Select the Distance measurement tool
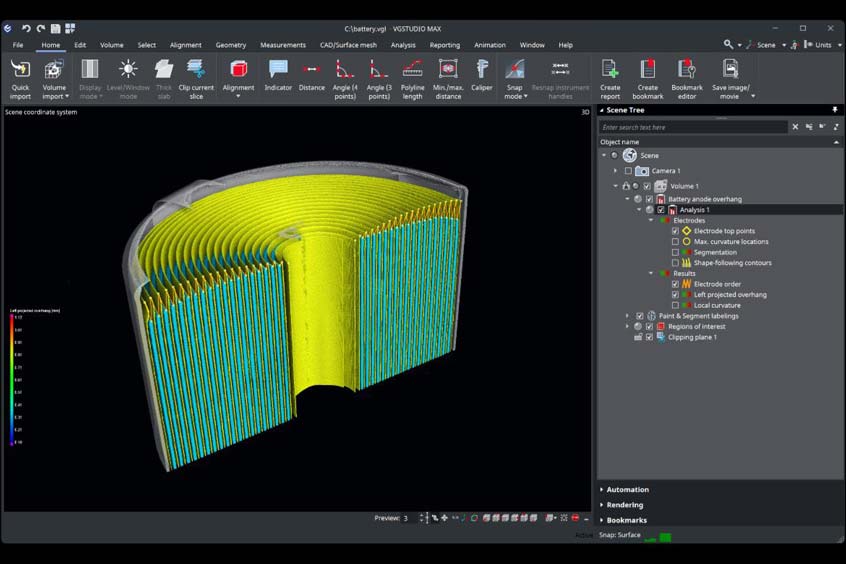This screenshot has height=564, width=846. pyautogui.click(x=312, y=70)
